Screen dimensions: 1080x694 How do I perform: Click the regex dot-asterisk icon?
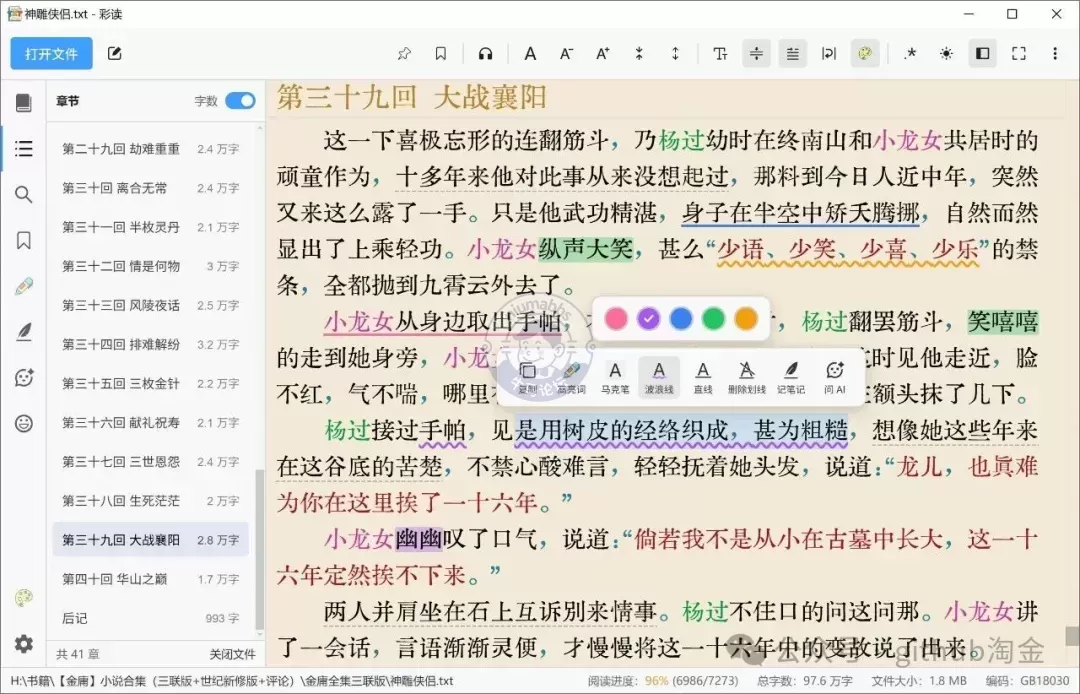coord(911,54)
